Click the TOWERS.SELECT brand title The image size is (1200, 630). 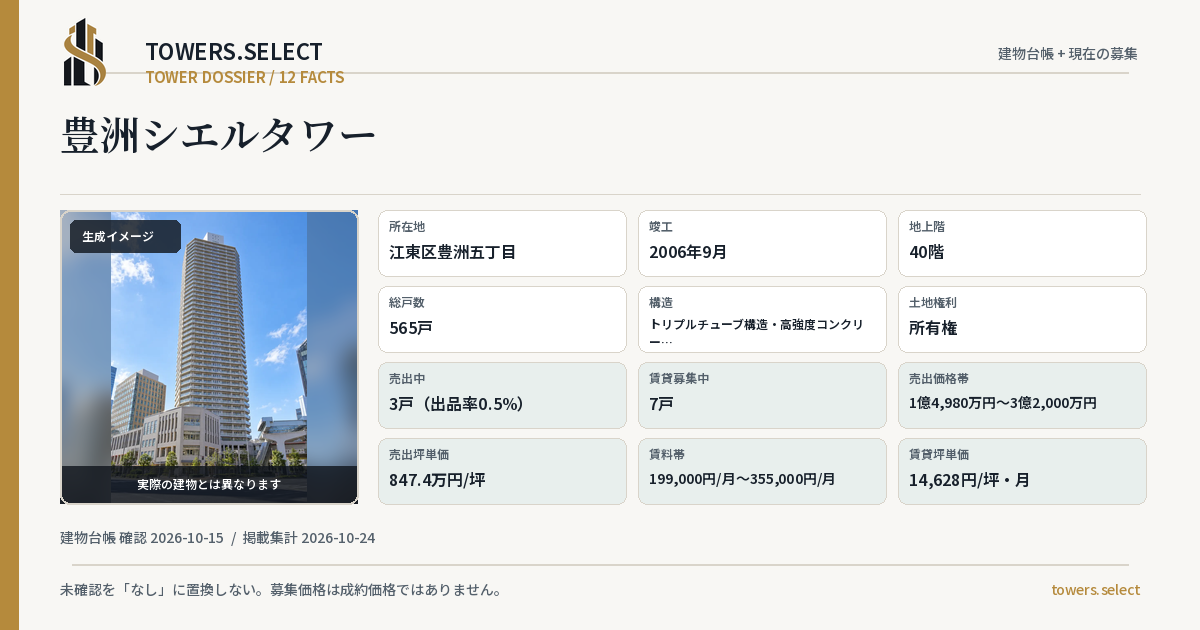click(x=234, y=52)
